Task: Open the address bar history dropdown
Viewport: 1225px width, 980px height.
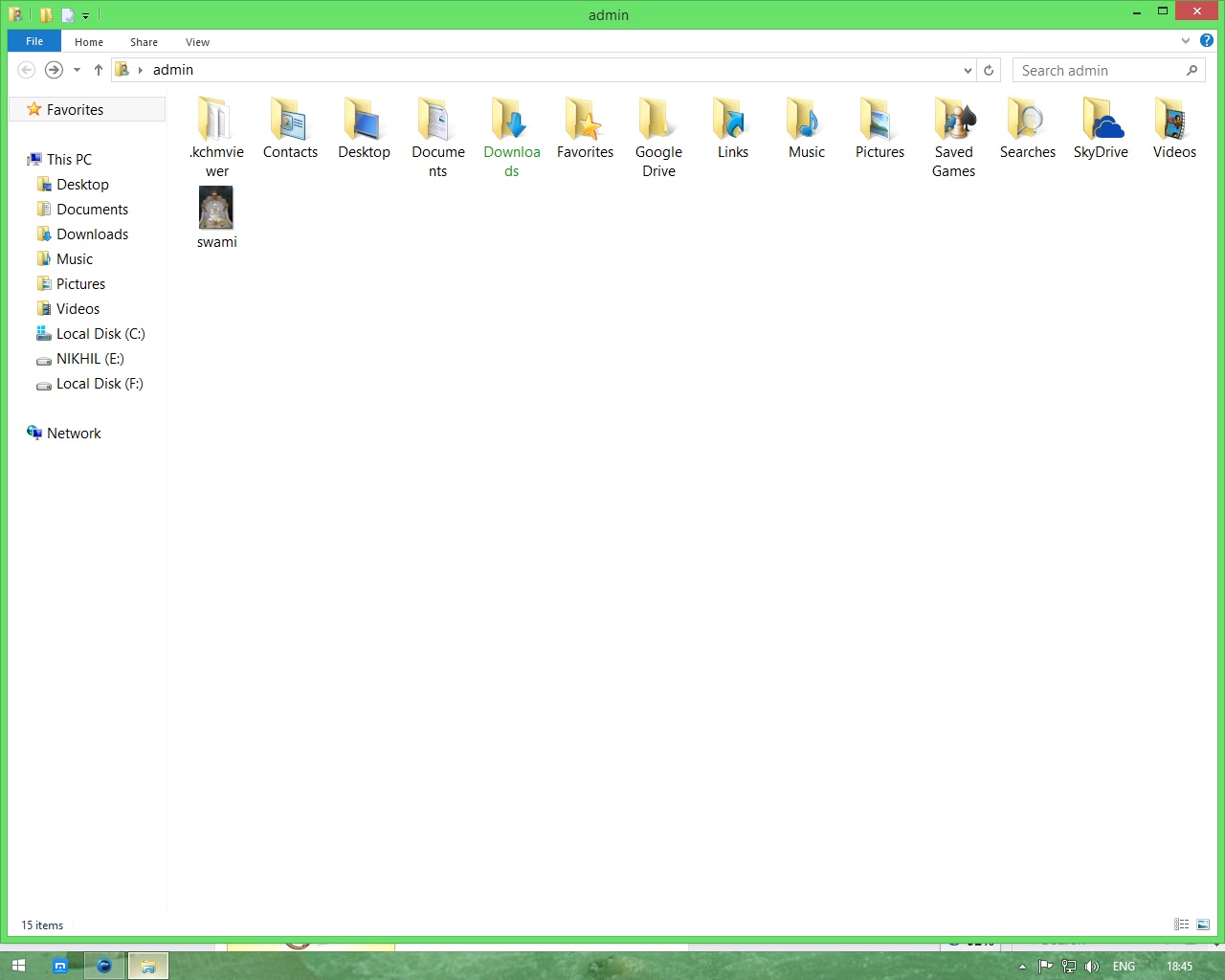Action: point(968,70)
